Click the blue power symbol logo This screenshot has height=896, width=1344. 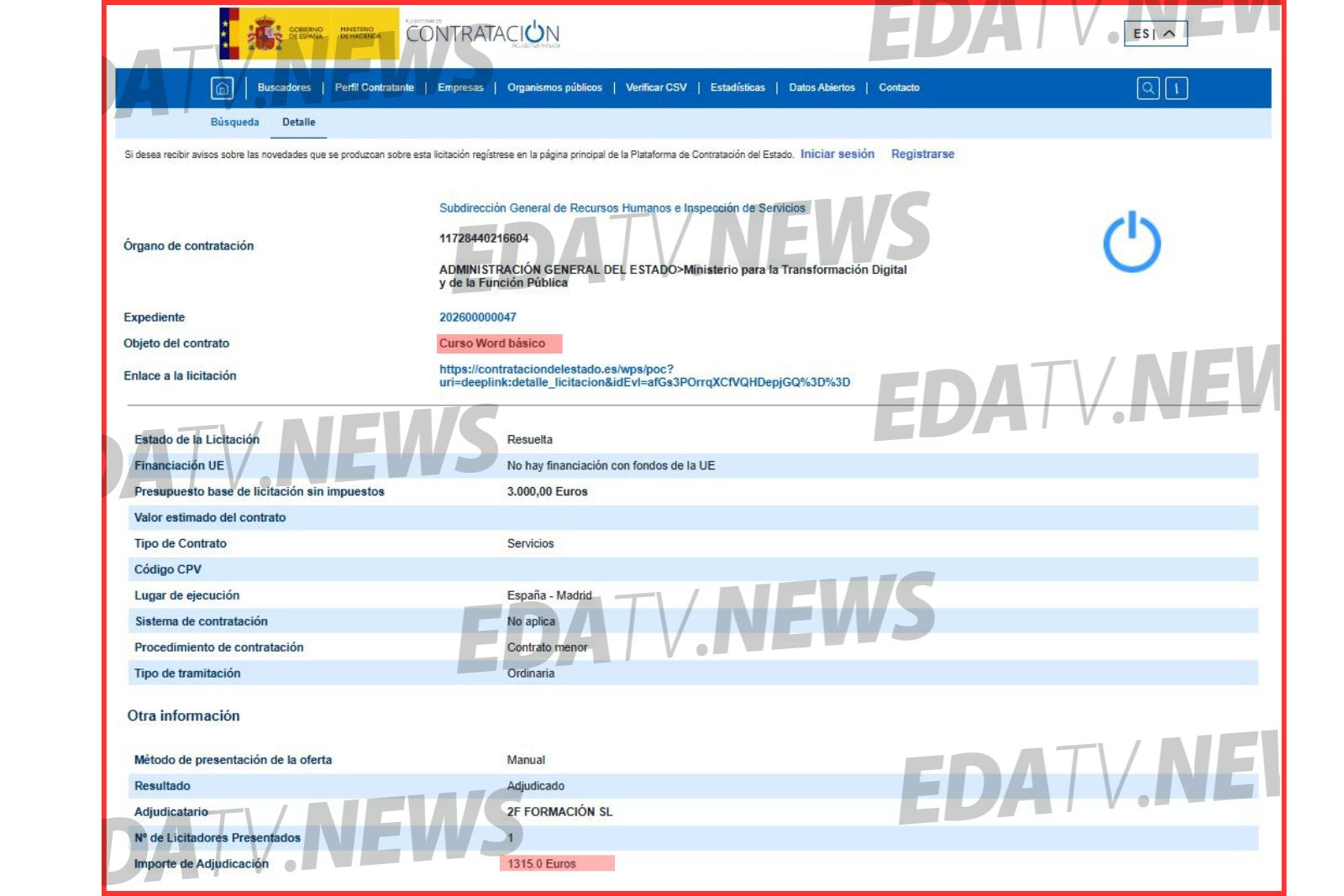pyautogui.click(x=1131, y=242)
